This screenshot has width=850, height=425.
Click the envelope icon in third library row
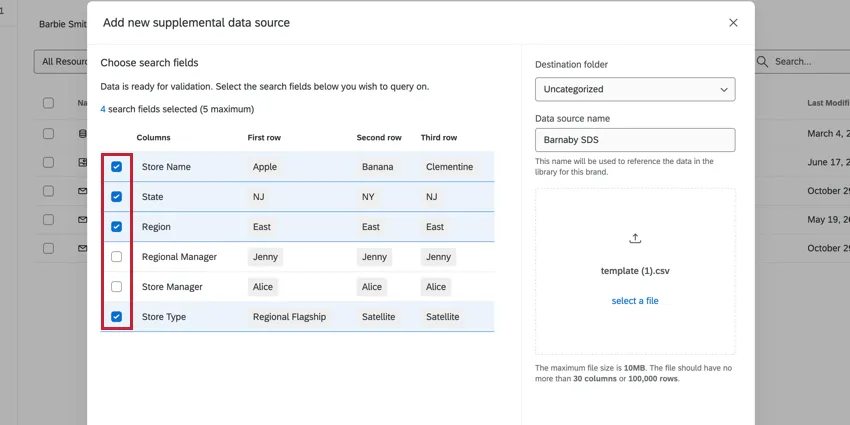82,191
